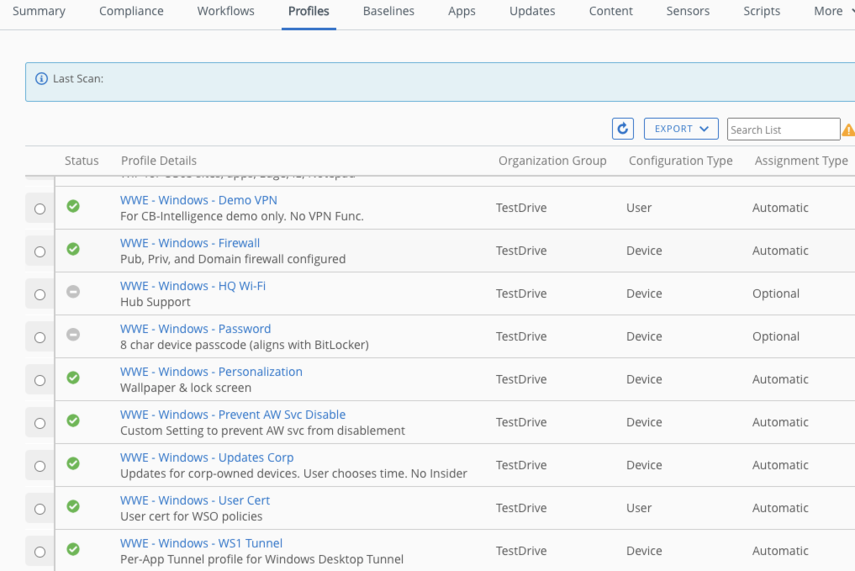Click the Last Scan info icon
The width and height of the screenshot is (855, 571).
tap(41, 79)
